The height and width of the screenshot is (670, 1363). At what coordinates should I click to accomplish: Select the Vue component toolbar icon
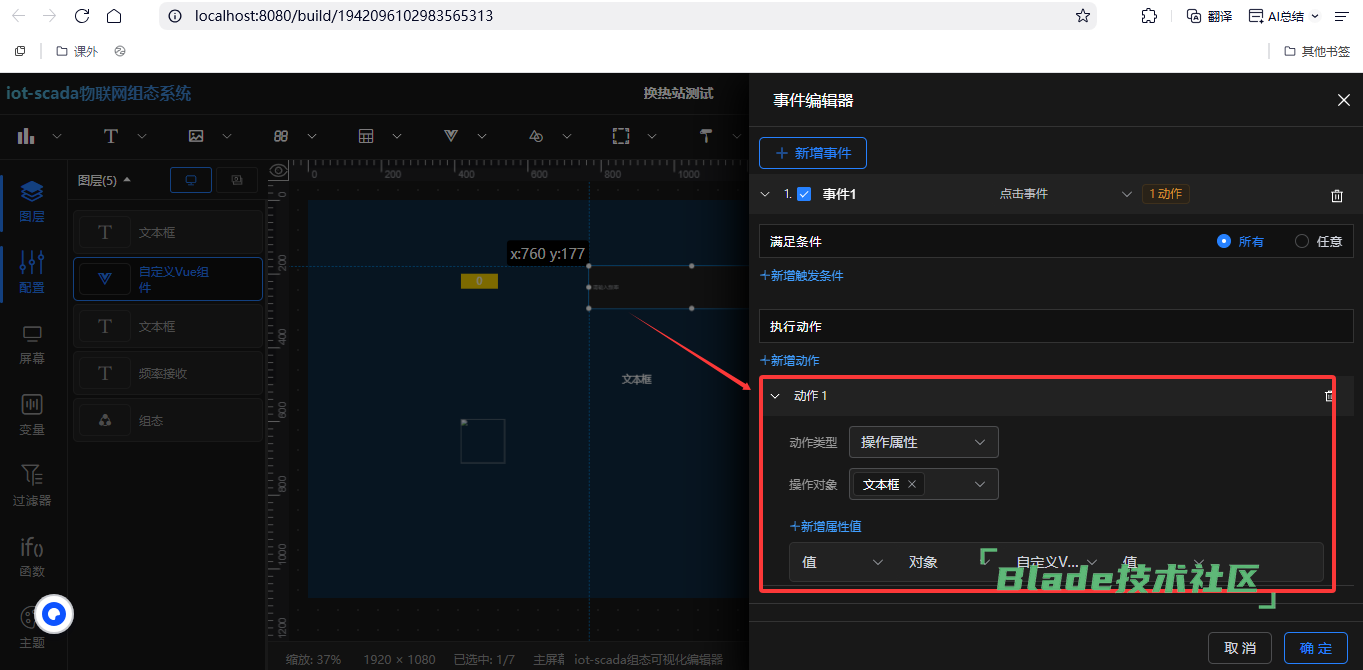(x=451, y=136)
